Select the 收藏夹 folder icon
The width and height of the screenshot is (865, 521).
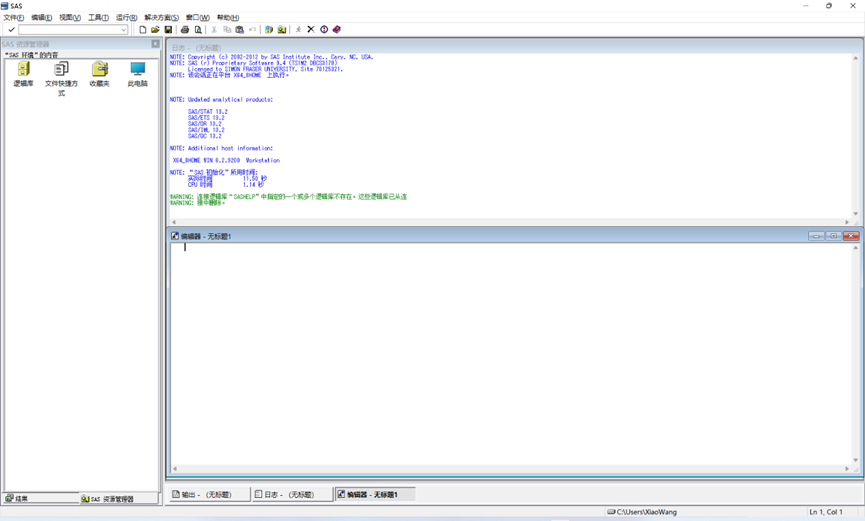(100, 75)
